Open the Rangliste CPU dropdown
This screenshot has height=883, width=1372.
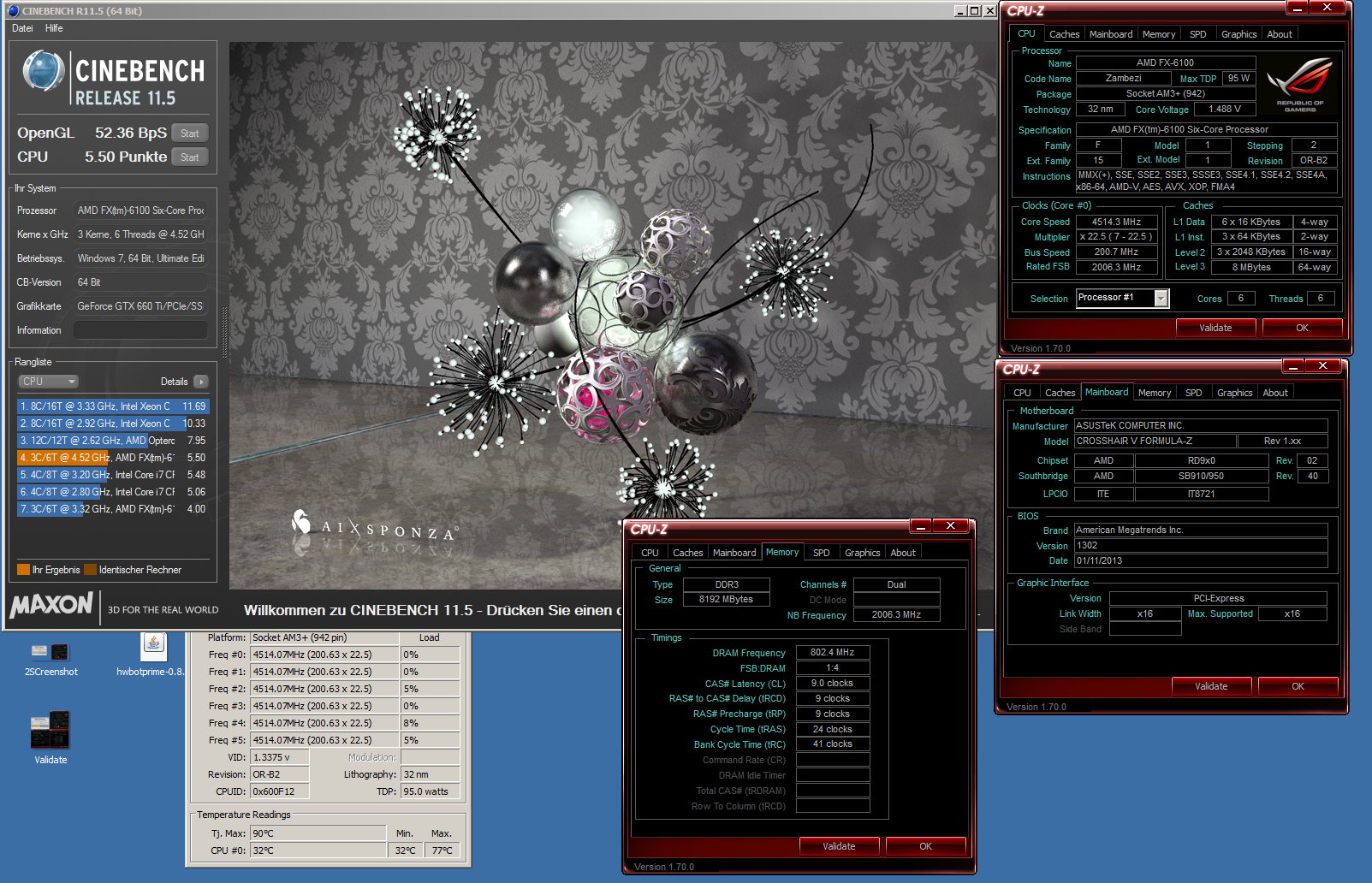click(x=48, y=382)
